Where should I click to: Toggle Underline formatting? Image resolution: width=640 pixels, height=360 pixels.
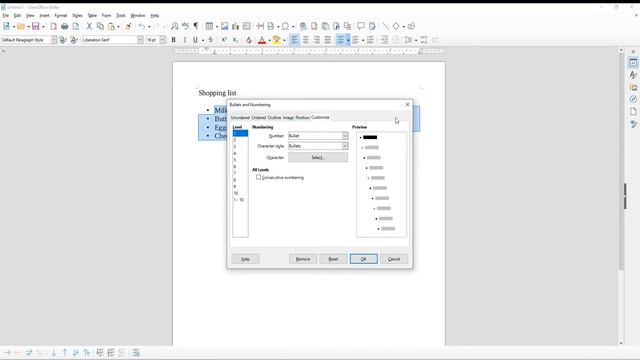tap(195, 40)
